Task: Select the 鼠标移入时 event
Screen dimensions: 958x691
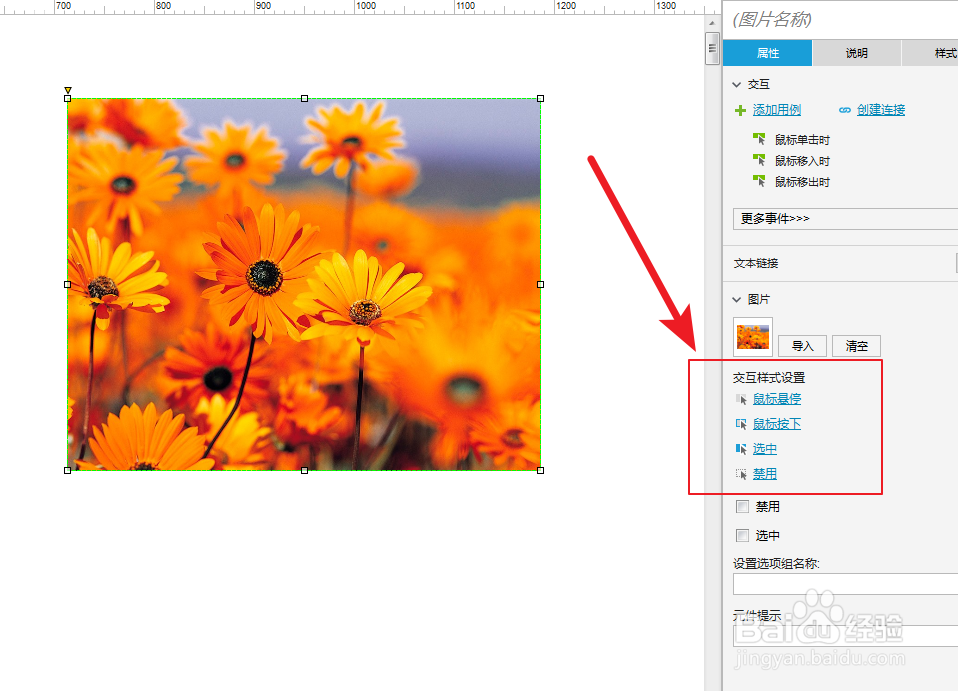Action: tap(802, 161)
